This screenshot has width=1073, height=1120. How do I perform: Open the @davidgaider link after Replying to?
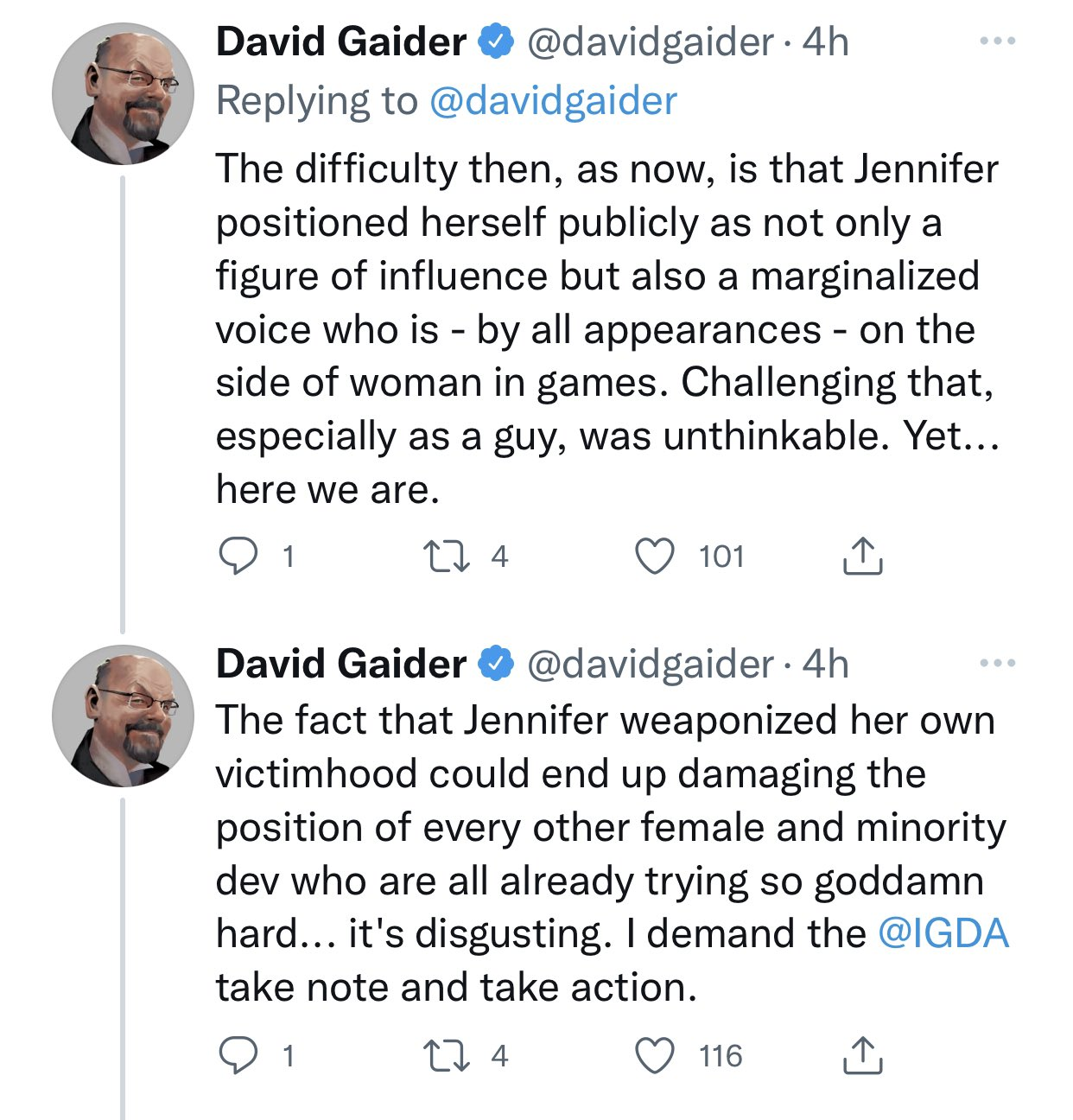tap(553, 101)
